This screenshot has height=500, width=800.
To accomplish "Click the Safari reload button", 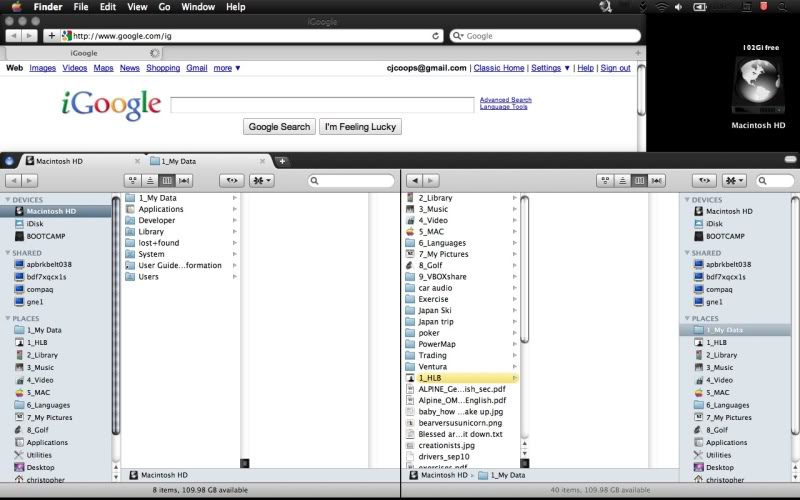I will [435, 36].
